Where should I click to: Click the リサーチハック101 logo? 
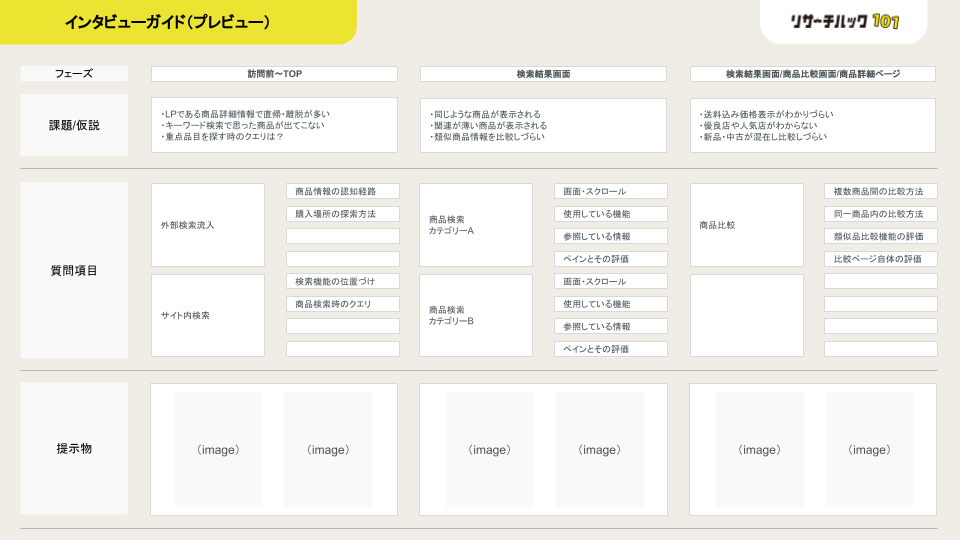[x=844, y=21]
